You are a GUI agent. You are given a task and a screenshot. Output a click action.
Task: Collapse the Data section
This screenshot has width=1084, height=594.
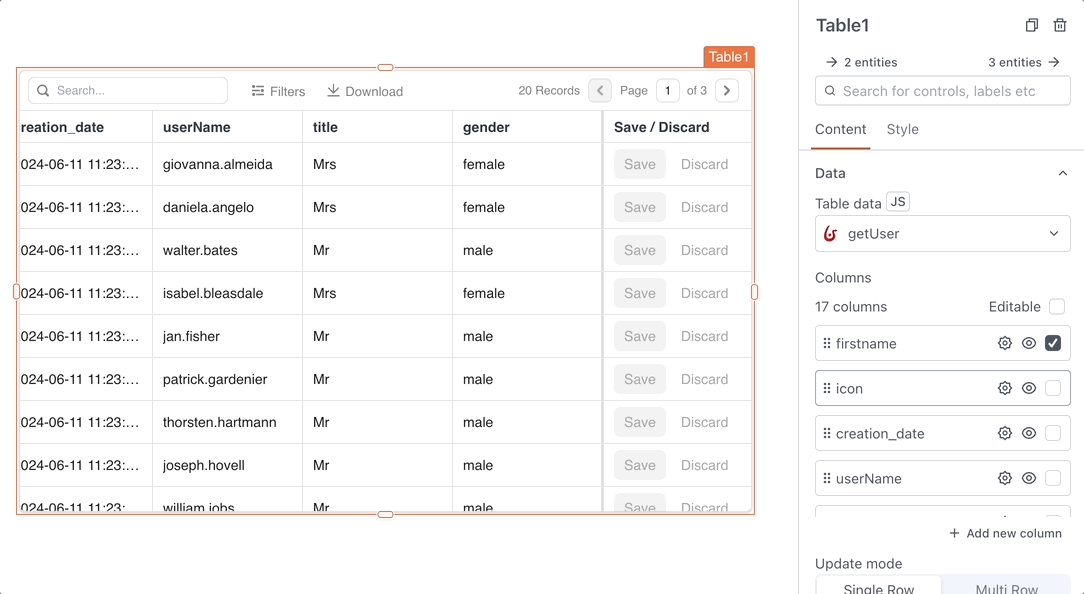pos(1062,173)
